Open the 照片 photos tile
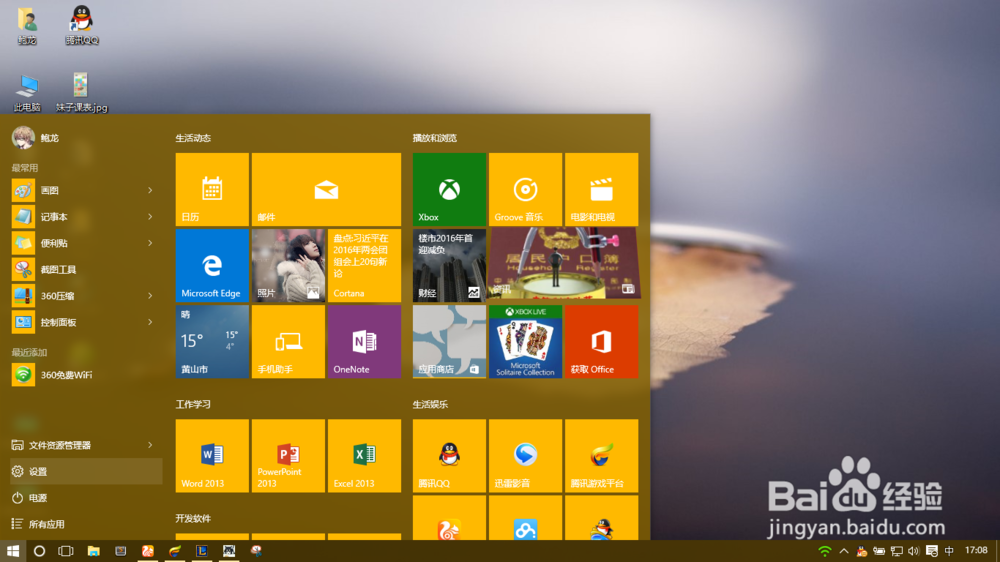Screen dimensions: 1000x562 (288, 265)
